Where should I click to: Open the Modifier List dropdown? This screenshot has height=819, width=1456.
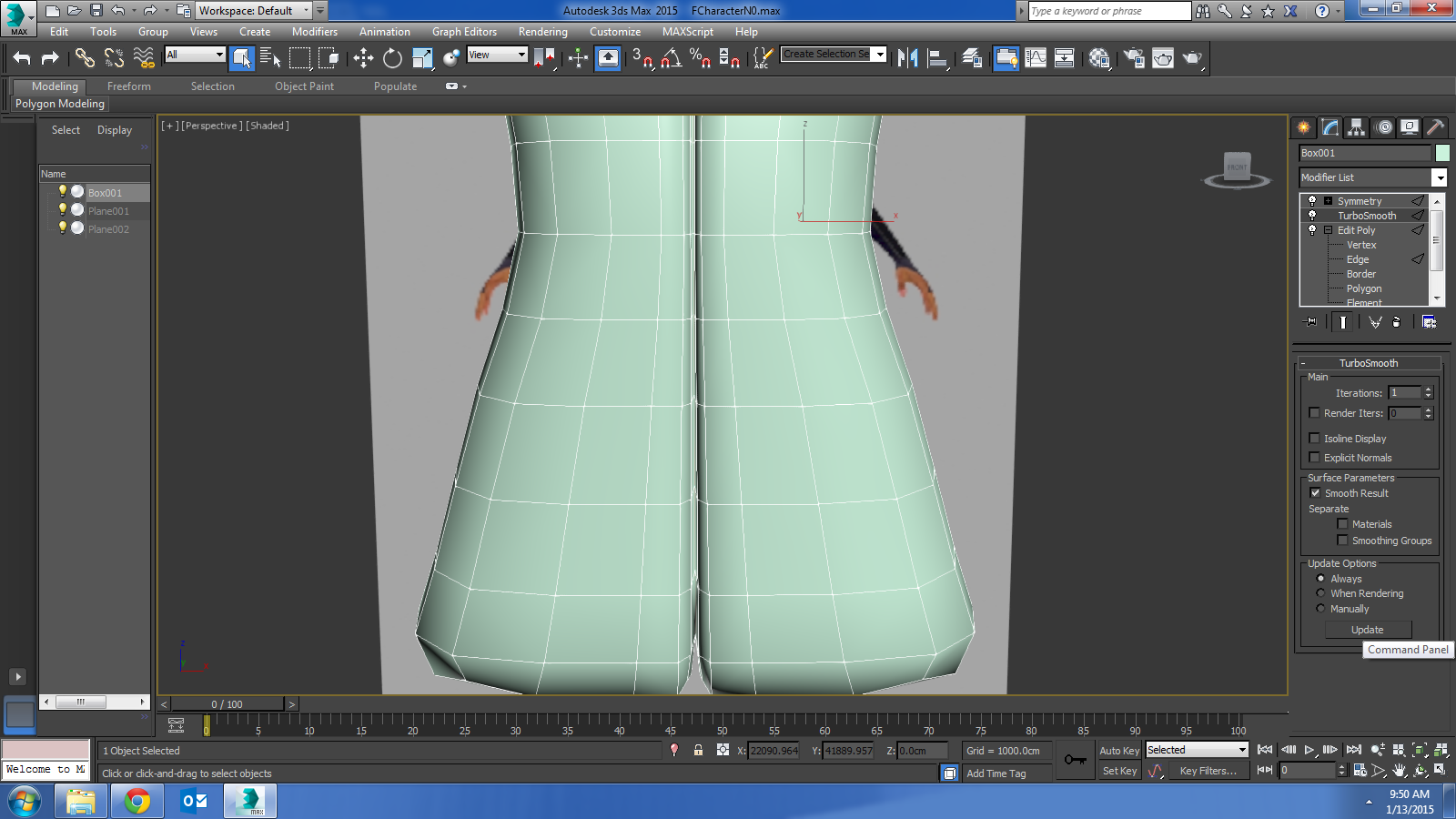pyautogui.click(x=1441, y=177)
